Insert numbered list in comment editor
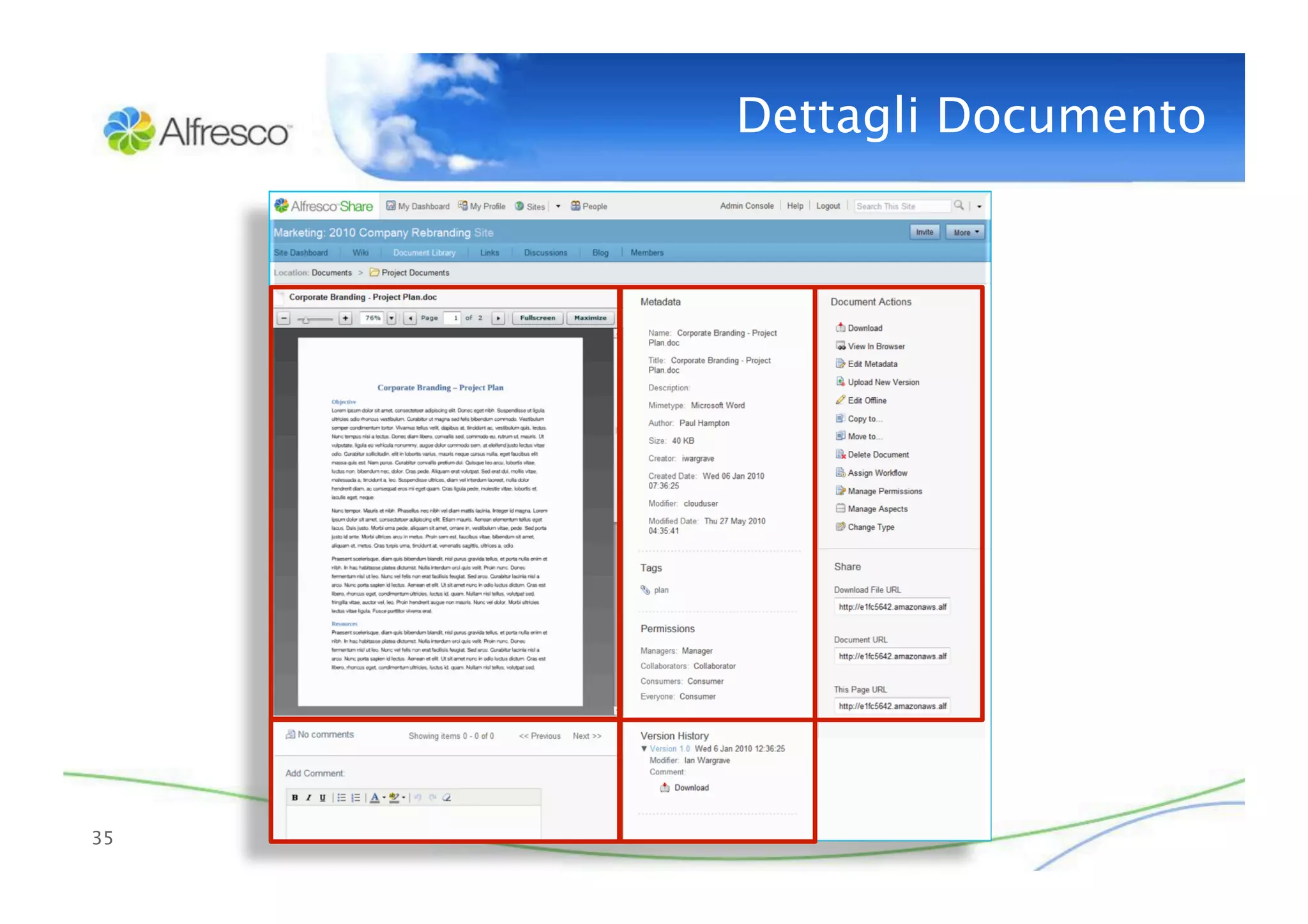Screen dimensions: 1308x924 click(356, 797)
